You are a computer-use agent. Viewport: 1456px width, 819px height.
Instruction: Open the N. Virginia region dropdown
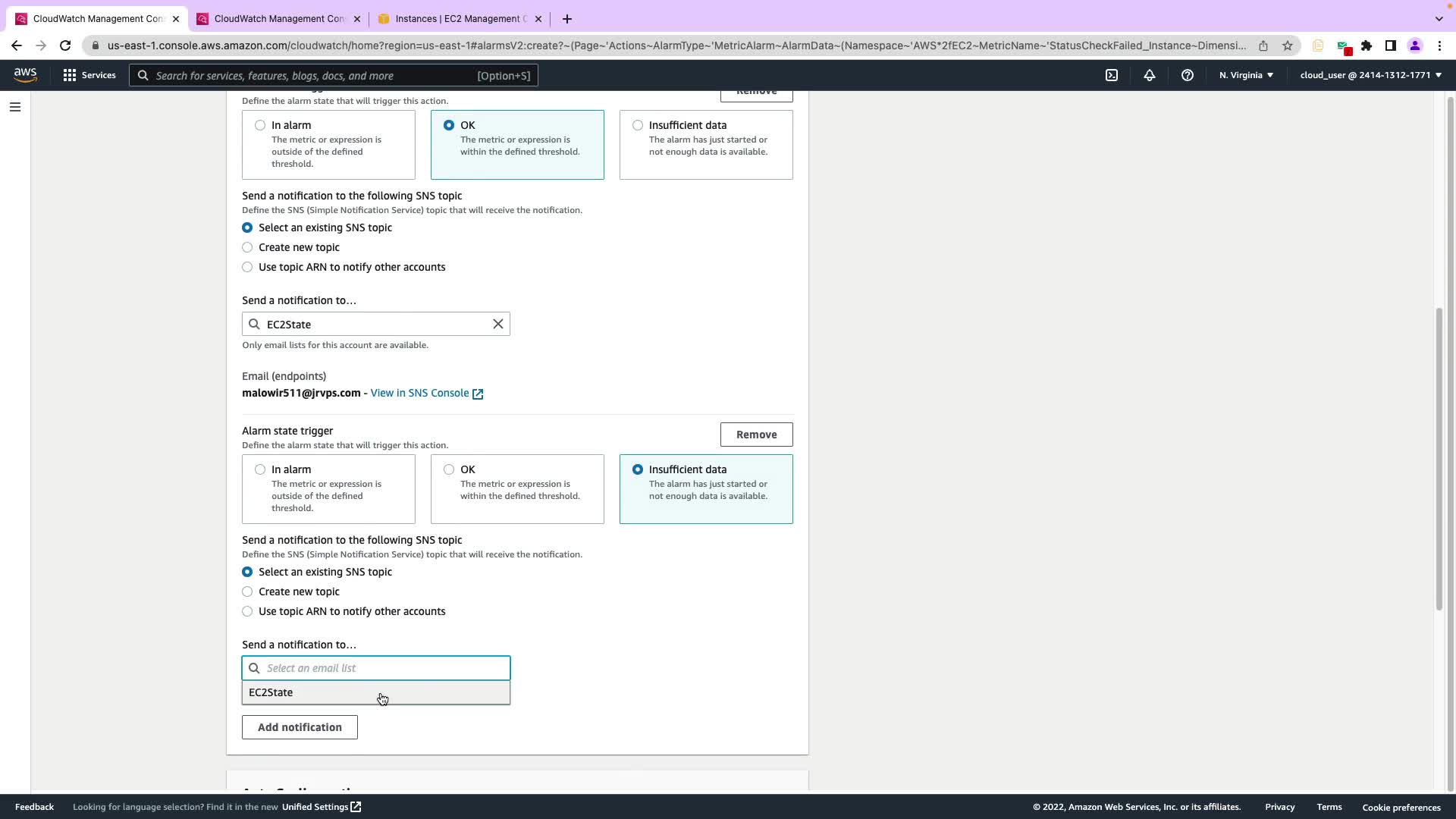click(x=1246, y=75)
